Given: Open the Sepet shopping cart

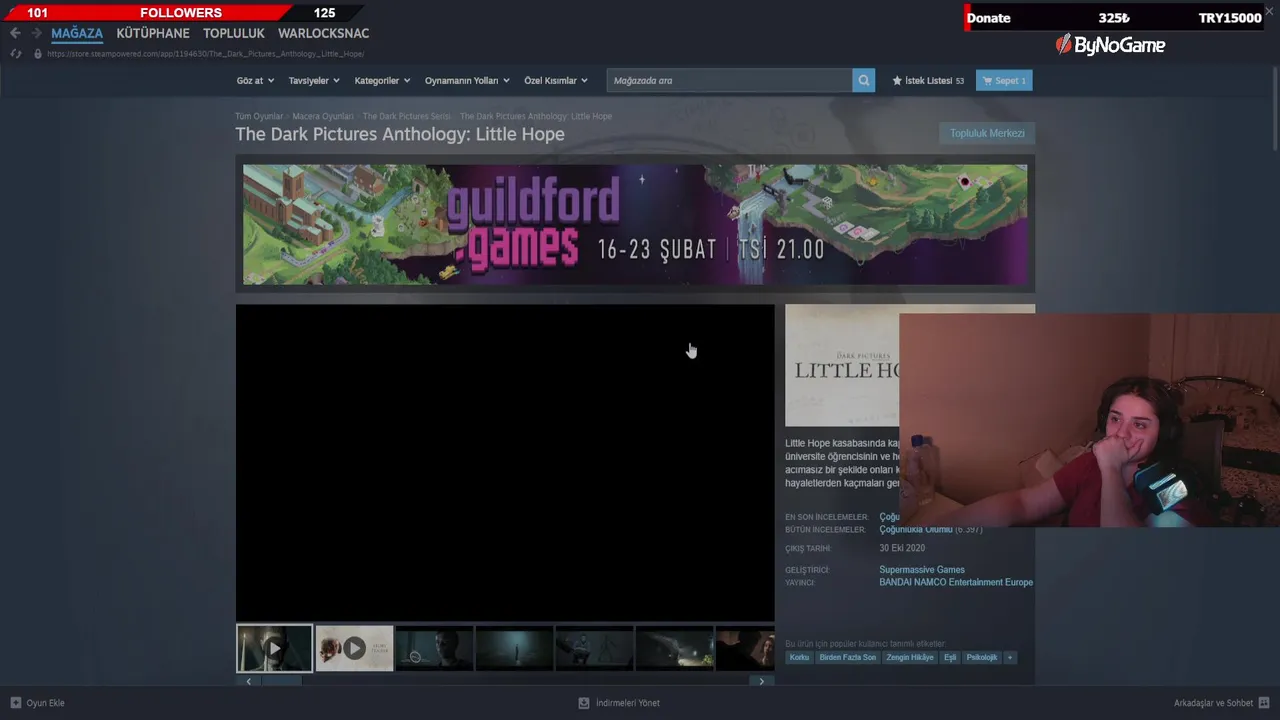Looking at the screenshot, I should [1004, 80].
